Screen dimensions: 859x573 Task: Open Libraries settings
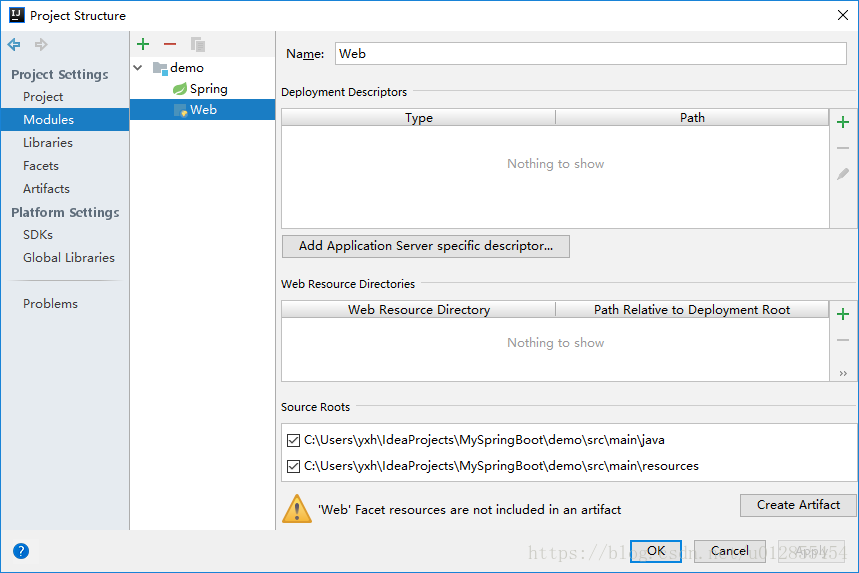click(x=48, y=143)
